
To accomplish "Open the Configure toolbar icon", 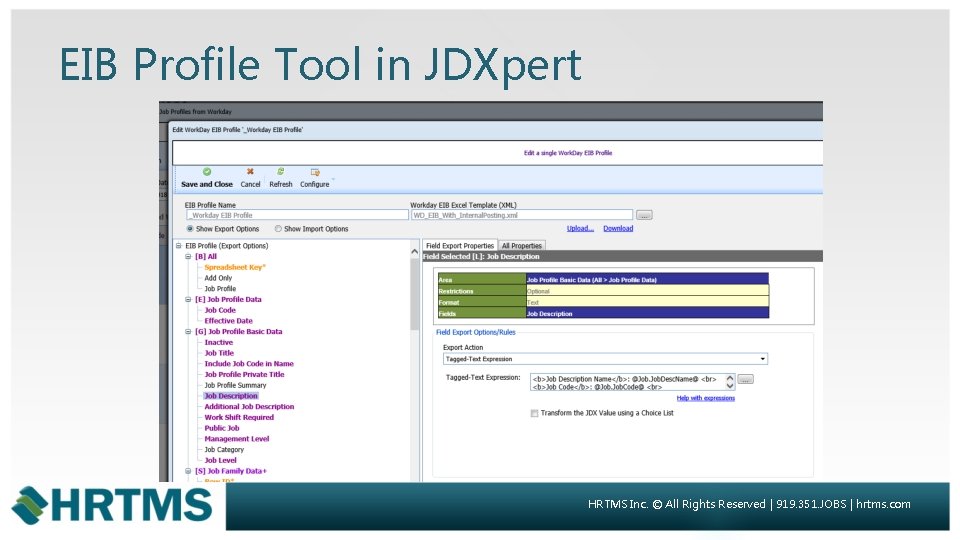I will coord(315,173).
